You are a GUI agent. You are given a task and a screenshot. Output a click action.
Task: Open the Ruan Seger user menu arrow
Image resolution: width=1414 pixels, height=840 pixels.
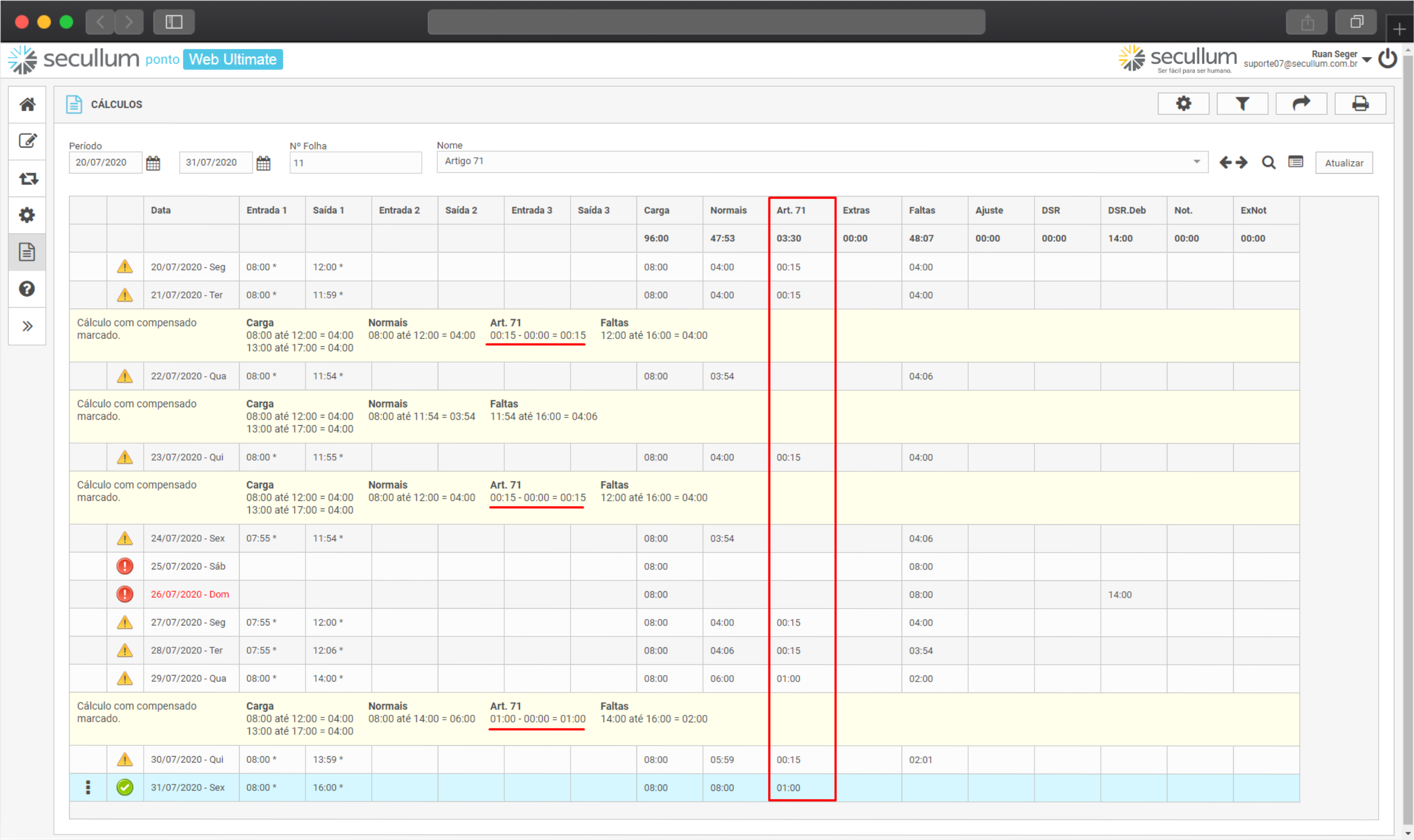click(1367, 60)
